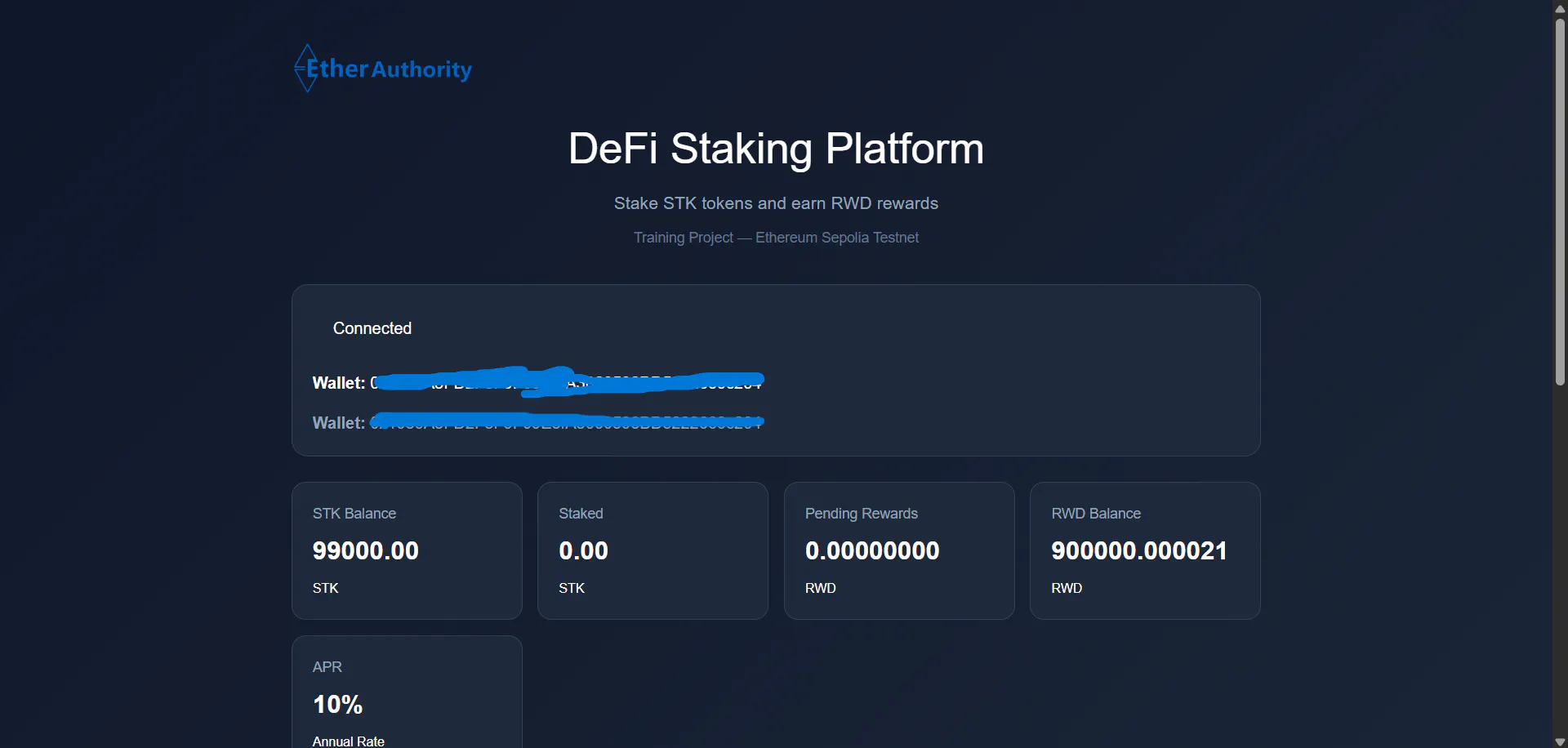Select the RWD Balance card
This screenshot has height=748, width=1568.
click(1145, 550)
